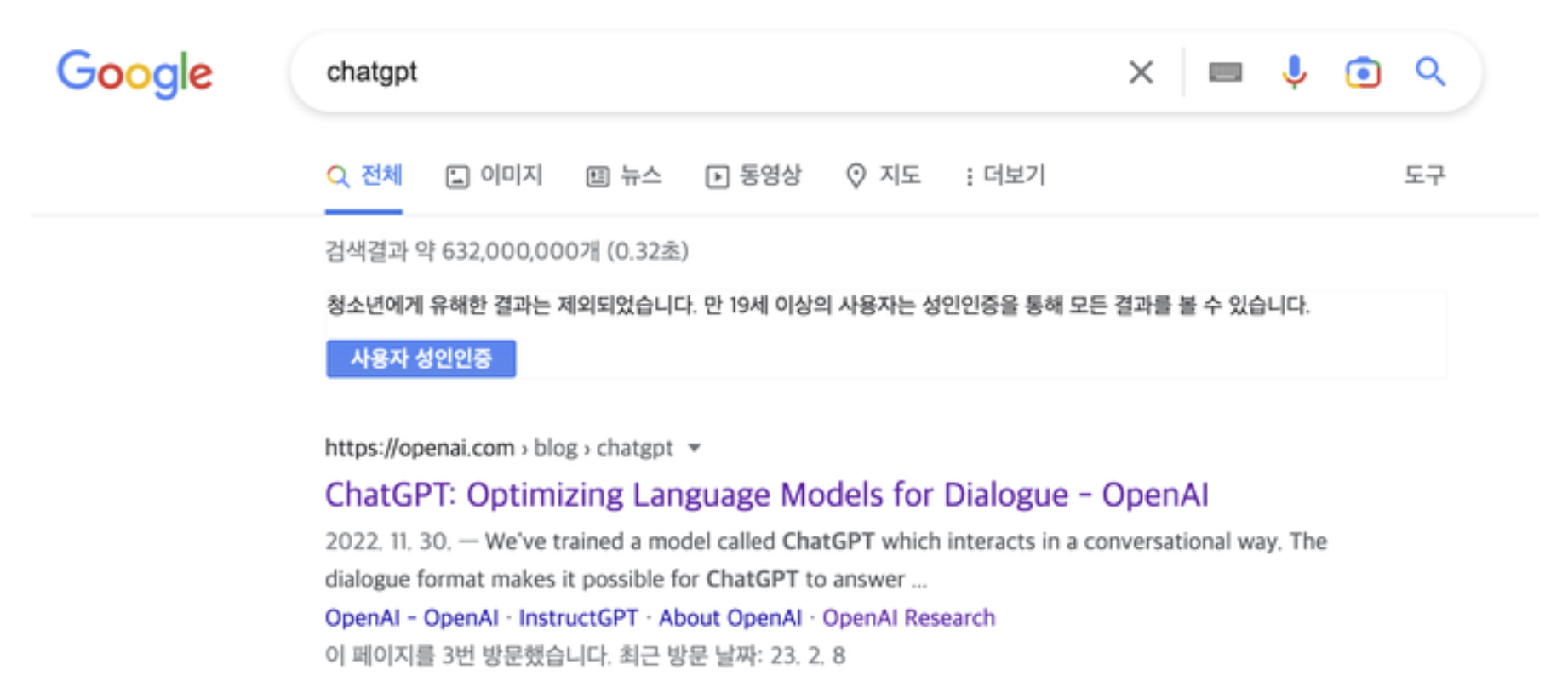Screen dimensions: 1568x693
Task: Open the OpenAI - OpenAI sitelink
Action: click(x=412, y=617)
